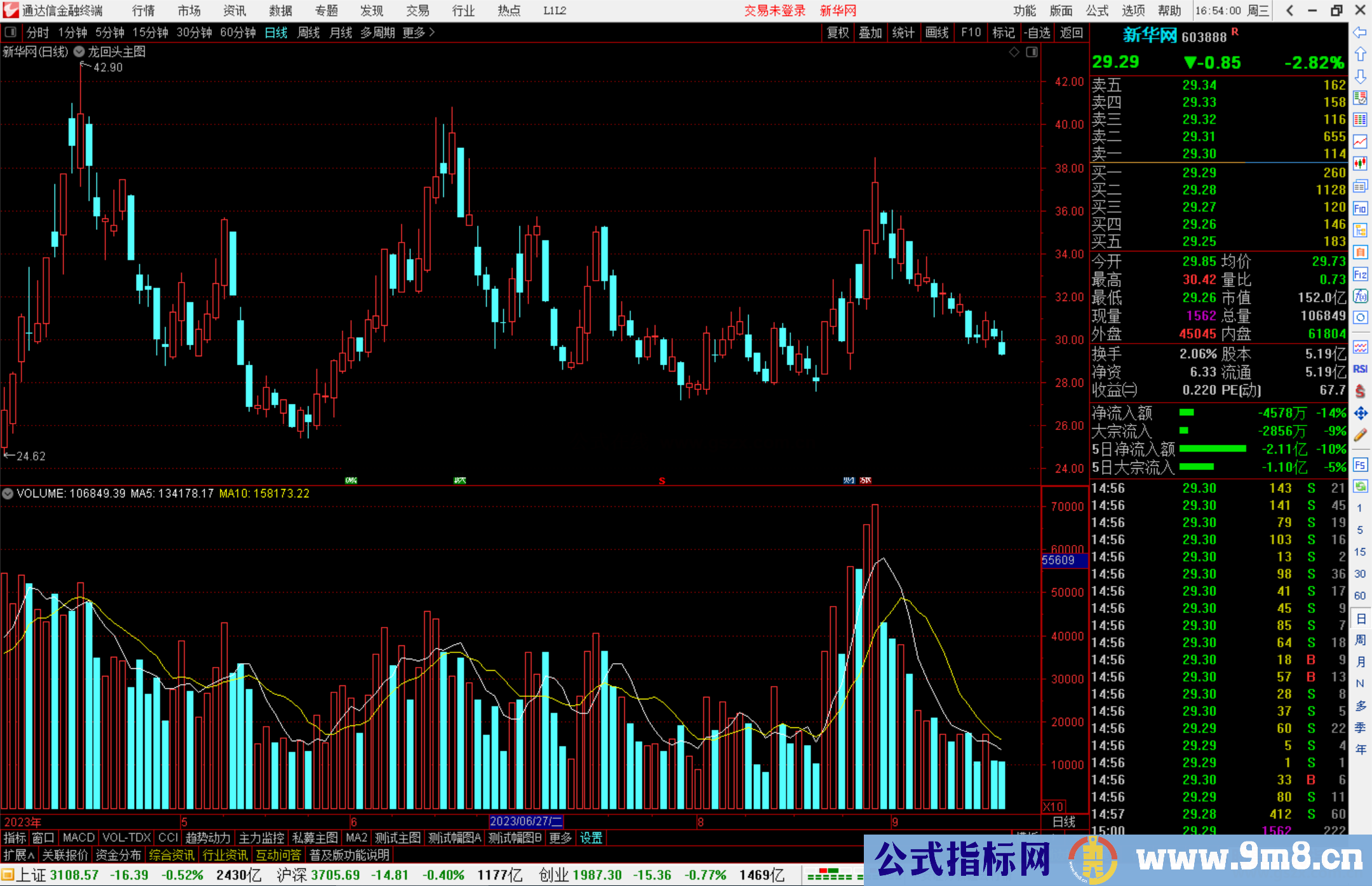
Task: Click the 叠加 button
Action: [x=871, y=32]
